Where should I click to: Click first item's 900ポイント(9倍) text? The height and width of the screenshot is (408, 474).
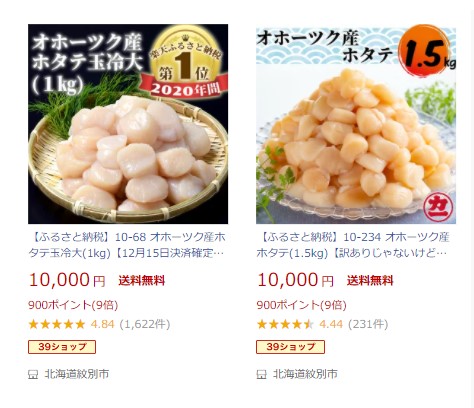(x=73, y=305)
